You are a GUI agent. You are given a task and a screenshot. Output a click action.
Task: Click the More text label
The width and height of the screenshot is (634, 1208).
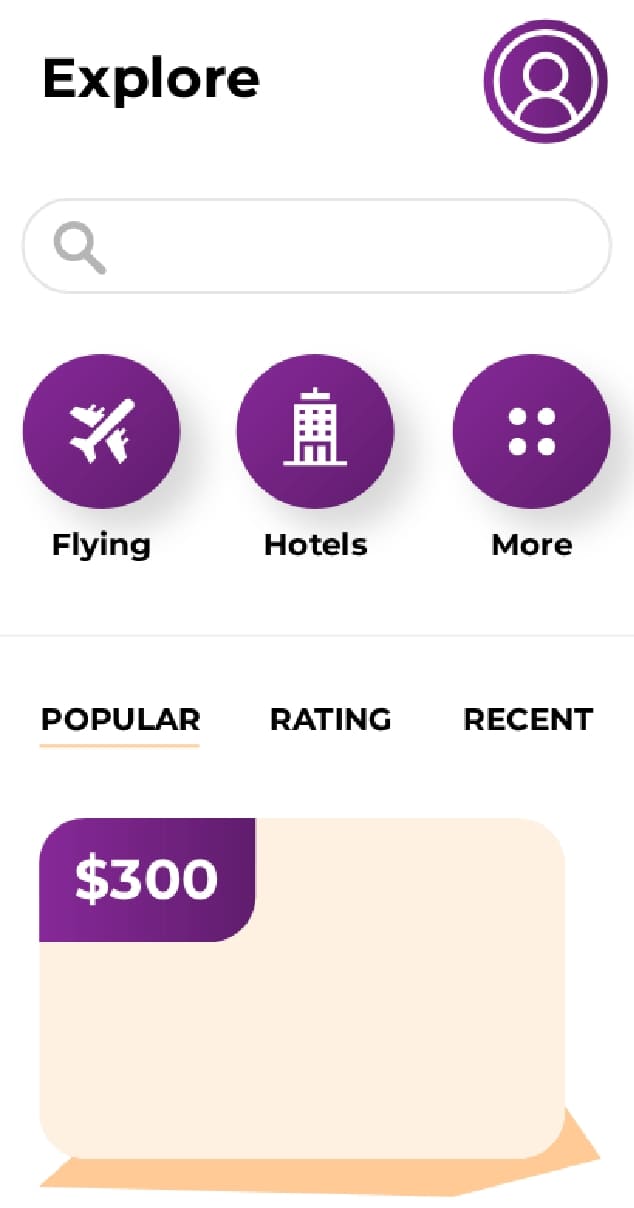pyautogui.click(x=531, y=545)
